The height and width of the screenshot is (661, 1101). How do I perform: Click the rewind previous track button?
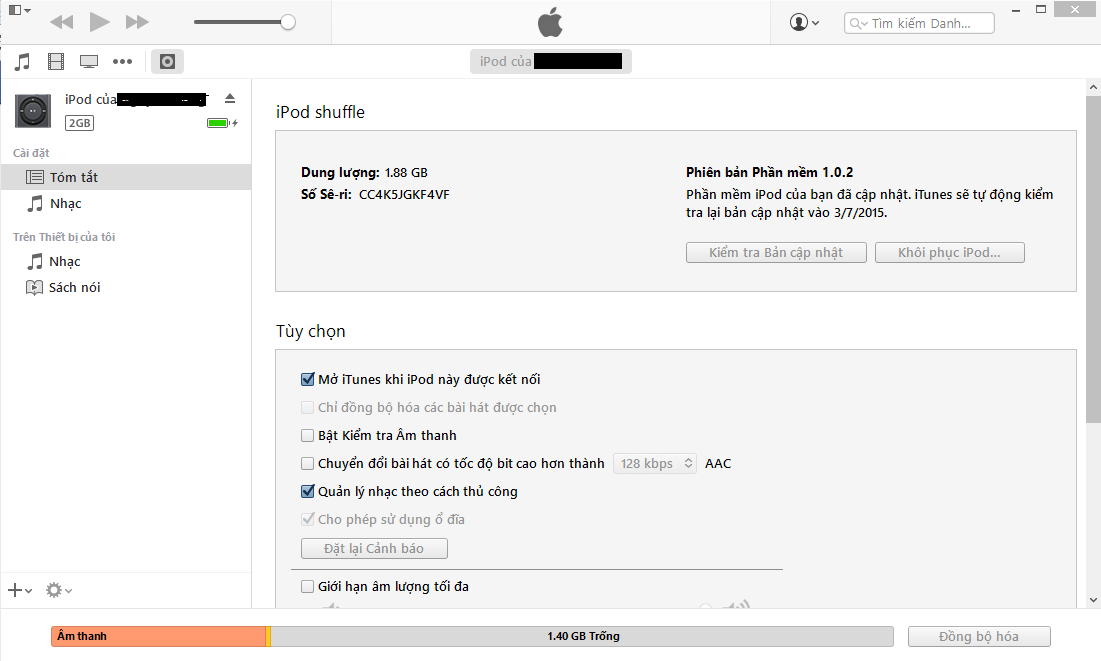[62, 22]
